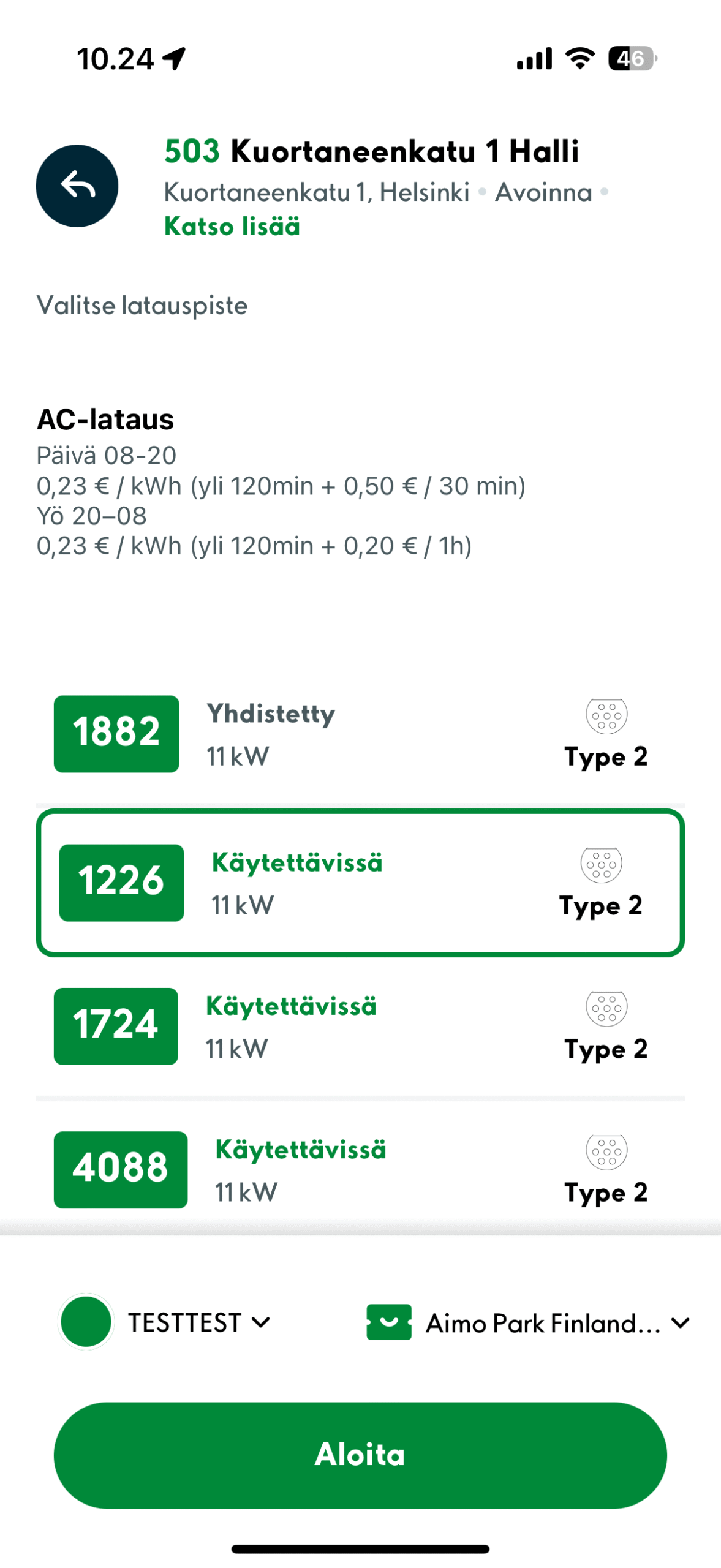Select charging point 4088
The height and width of the screenshot is (1568, 721).
[x=360, y=1169]
